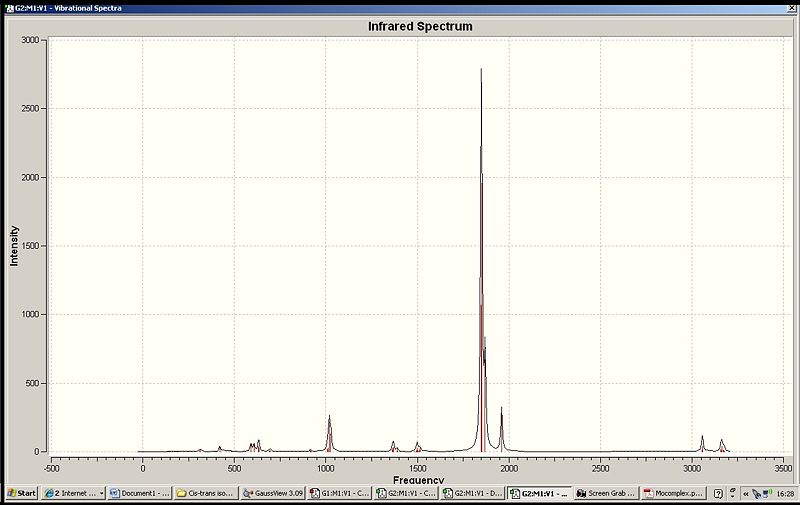Open the Cis-trans iso... folder taskbar button
The height and width of the screenshot is (505, 800).
pos(206,493)
